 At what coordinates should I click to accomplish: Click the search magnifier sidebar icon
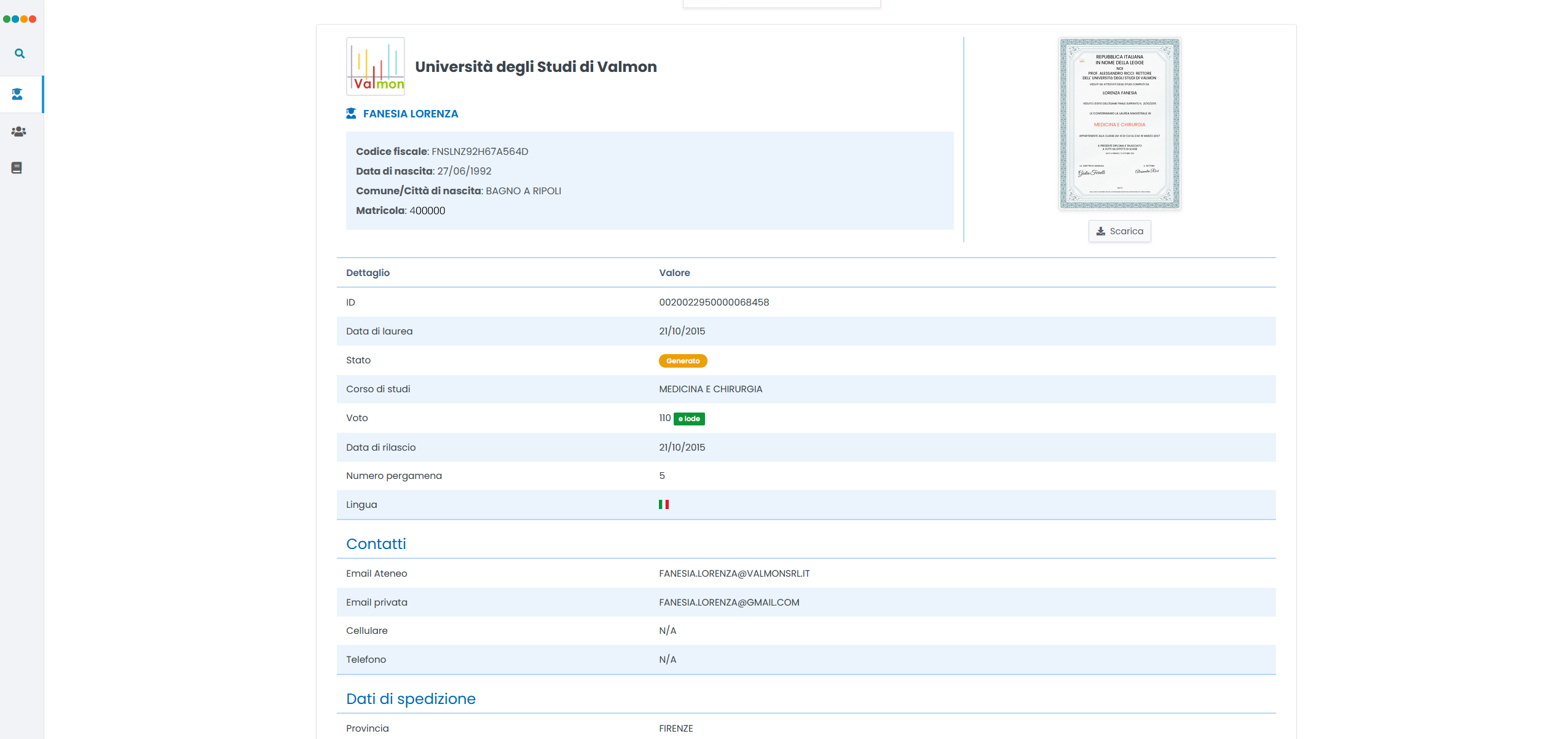(x=20, y=53)
